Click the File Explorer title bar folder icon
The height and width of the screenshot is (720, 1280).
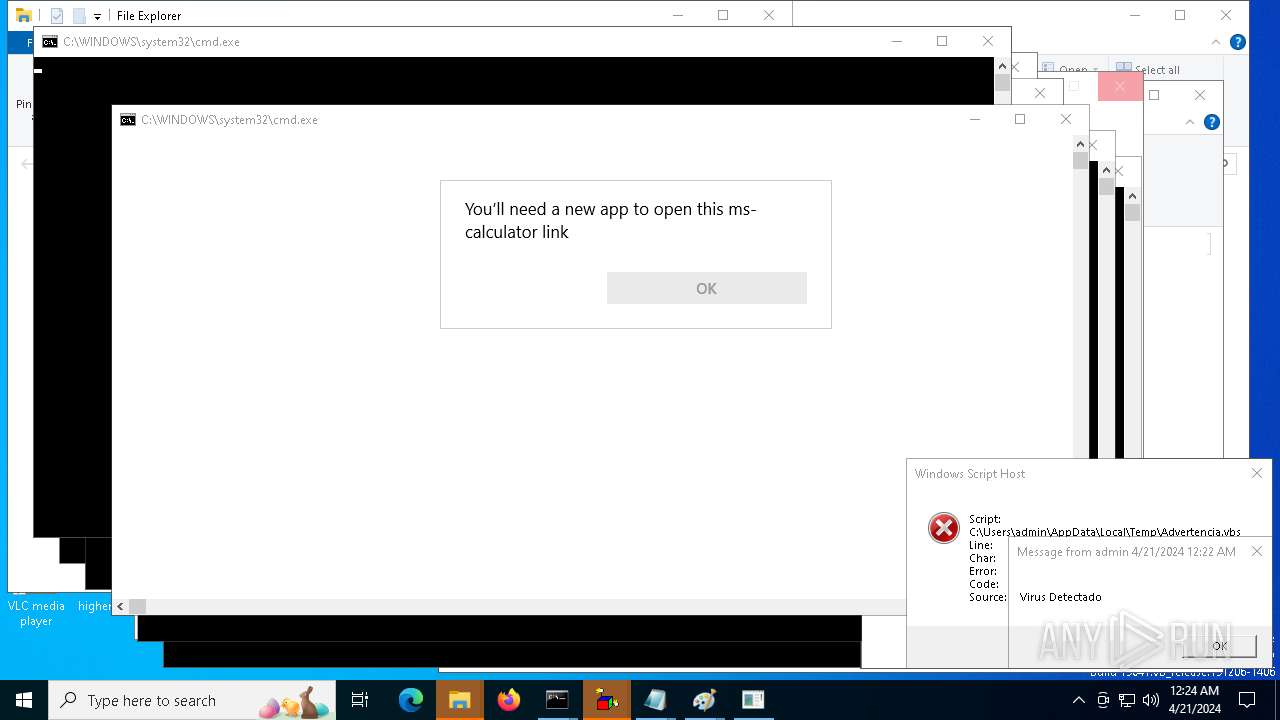pos(23,15)
